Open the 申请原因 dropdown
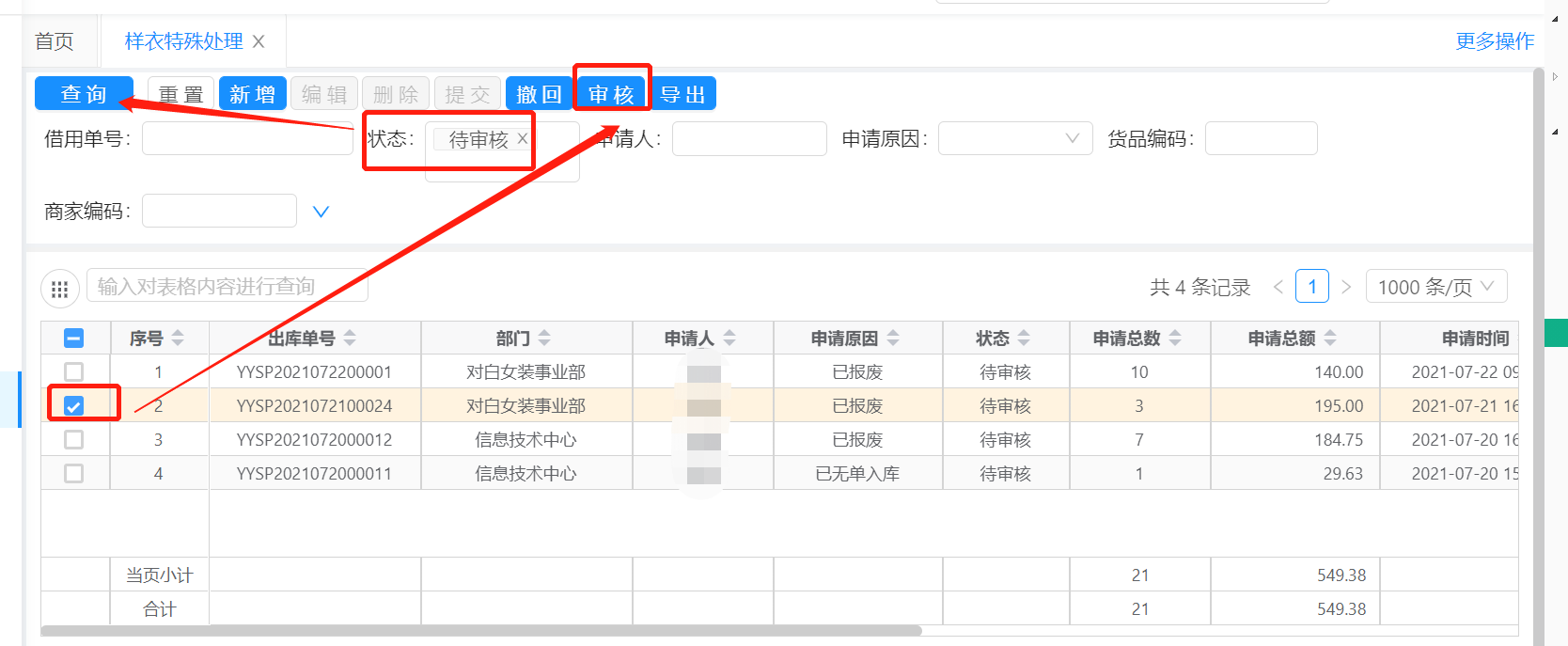 [x=1015, y=139]
